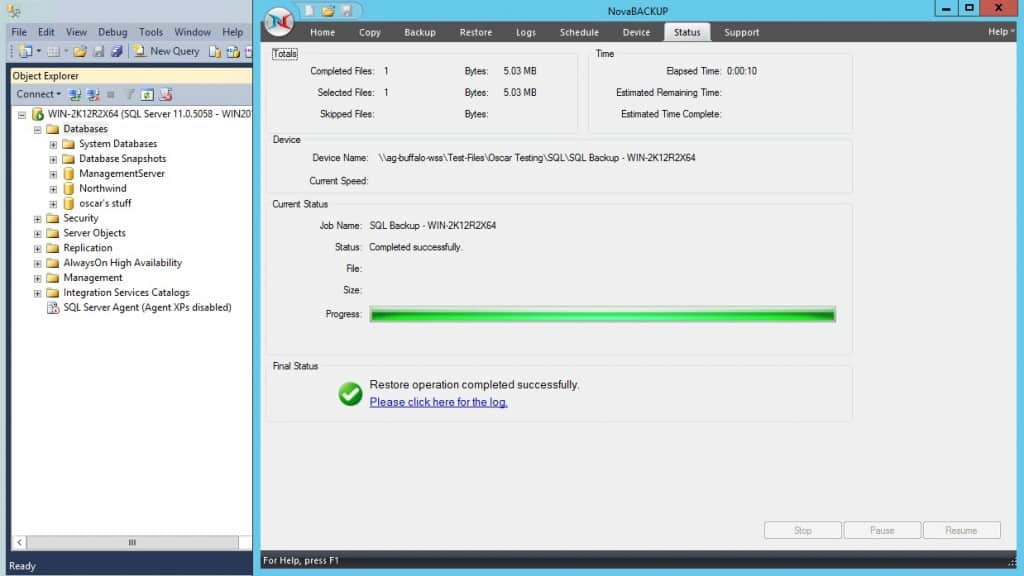Switch to the Logs tab in NovaBACKUP
The image size is (1024, 576).
pyautogui.click(x=526, y=32)
